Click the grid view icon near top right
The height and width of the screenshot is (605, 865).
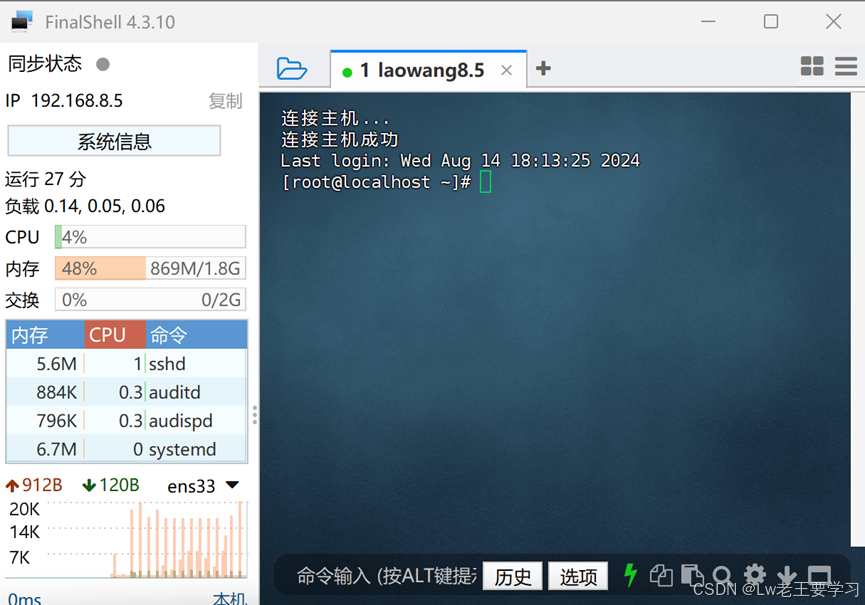(813, 65)
